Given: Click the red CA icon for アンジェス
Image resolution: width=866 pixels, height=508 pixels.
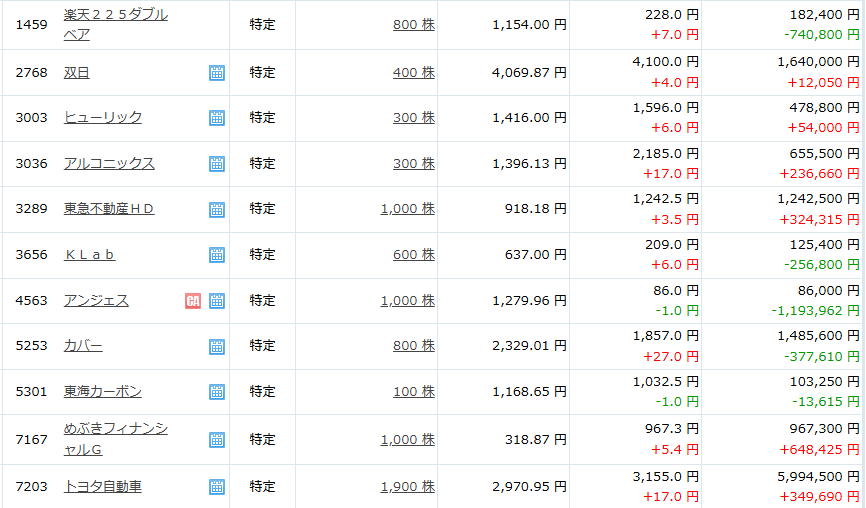Looking at the screenshot, I should coord(193,301).
